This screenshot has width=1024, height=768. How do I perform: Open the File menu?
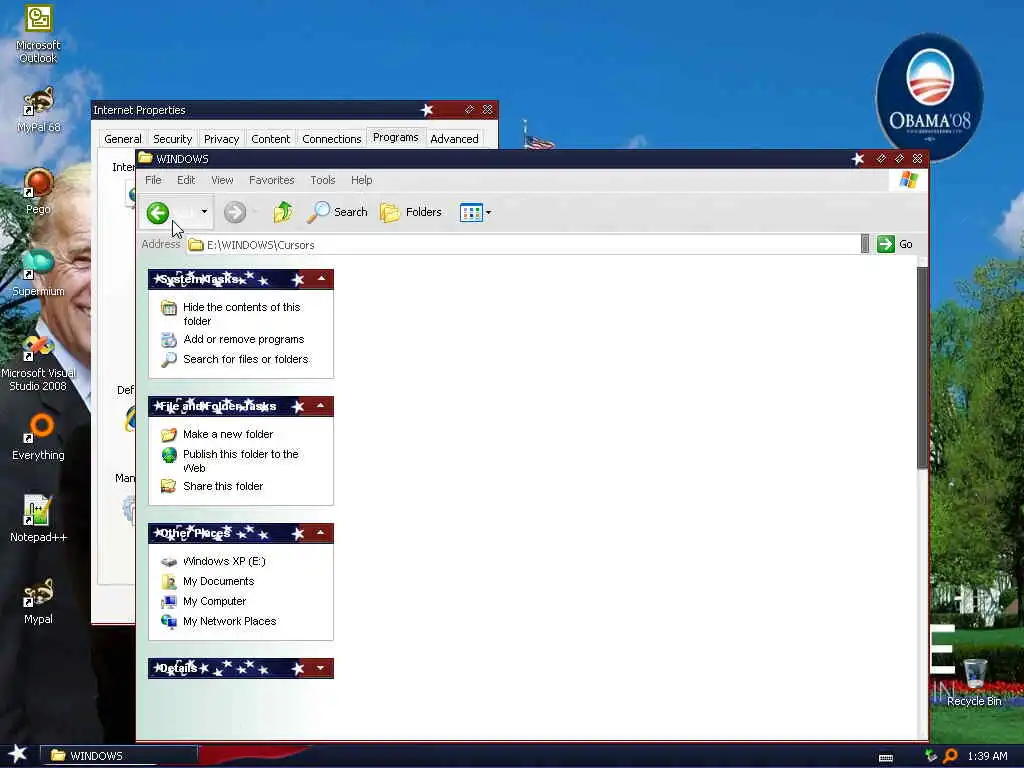tap(153, 180)
